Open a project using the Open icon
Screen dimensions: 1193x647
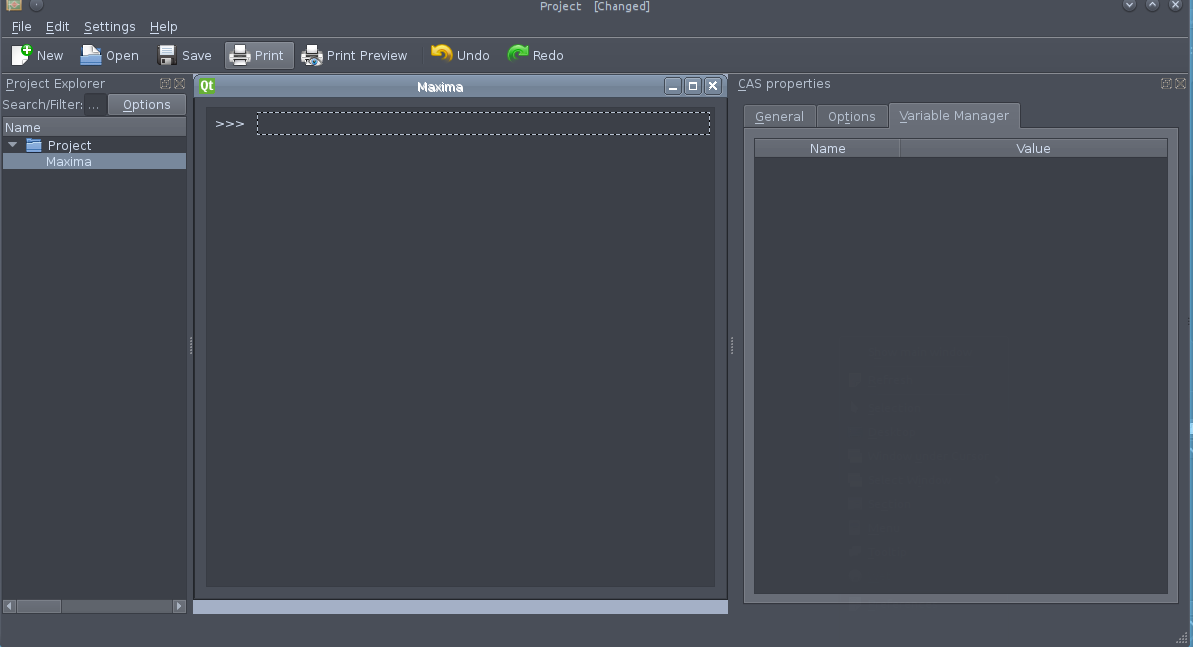coord(91,55)
